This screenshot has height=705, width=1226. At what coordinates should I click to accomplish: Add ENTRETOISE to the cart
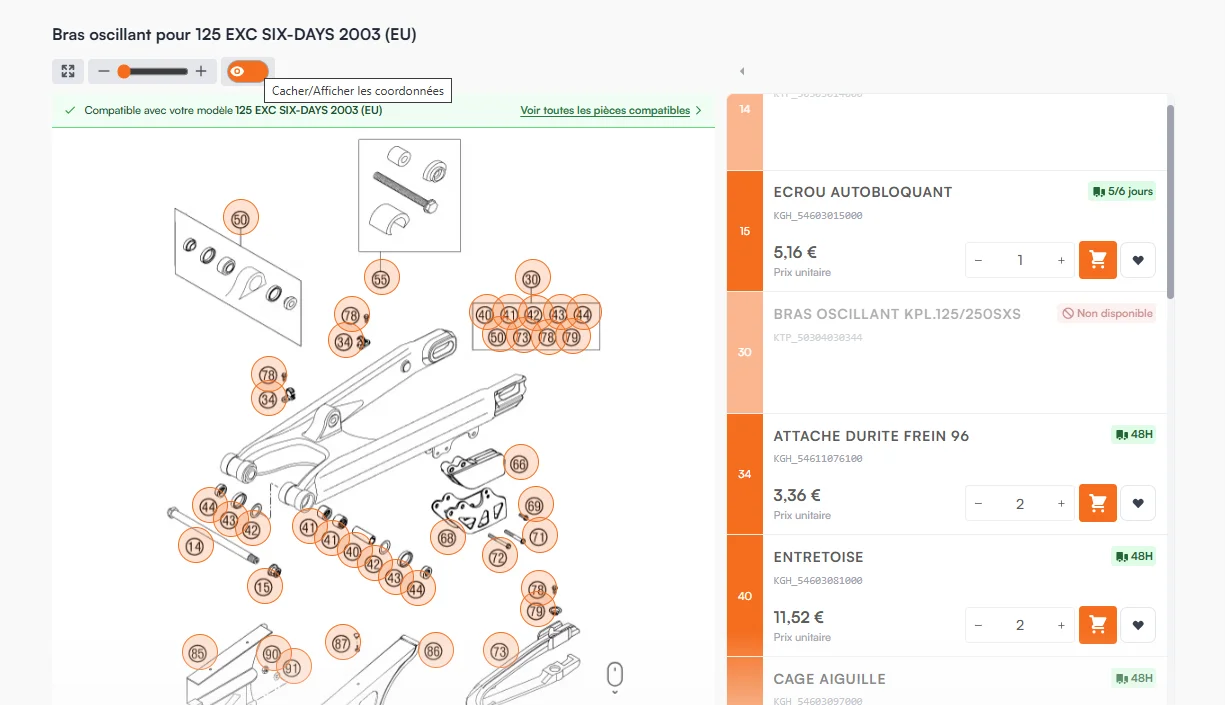pos(1098,625)
